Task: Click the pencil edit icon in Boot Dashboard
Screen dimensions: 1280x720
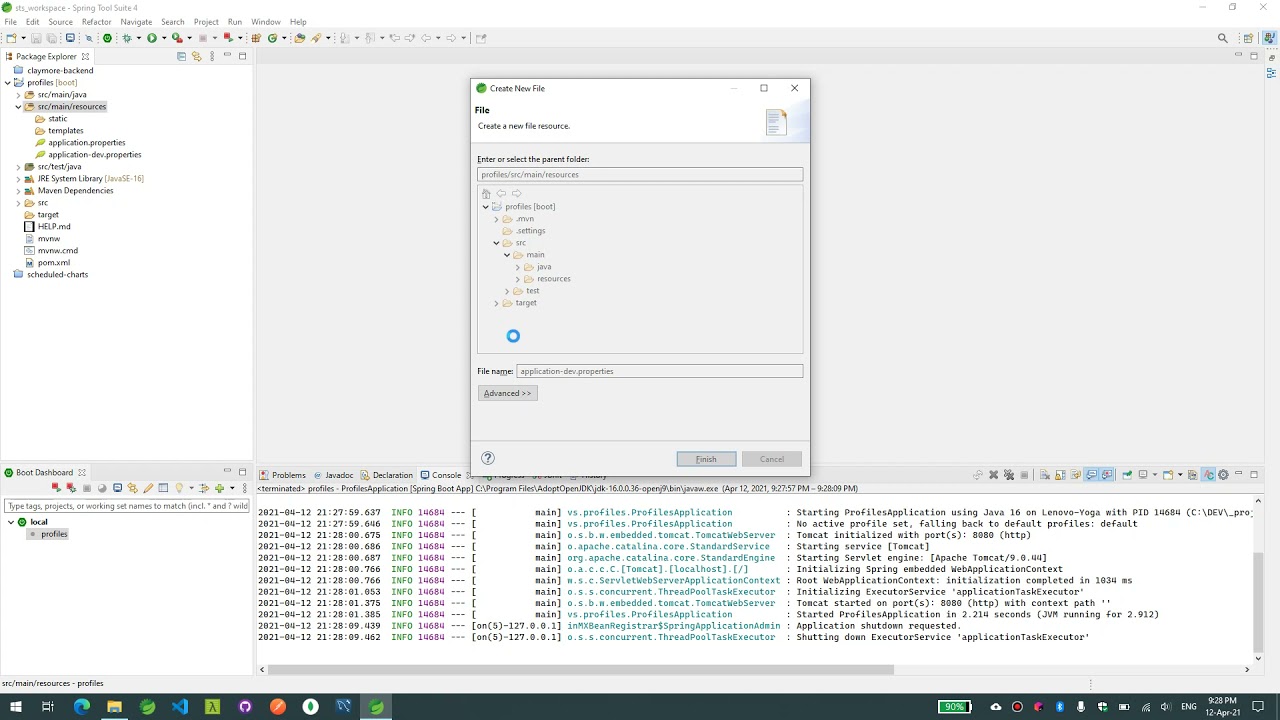Action: 148,488
